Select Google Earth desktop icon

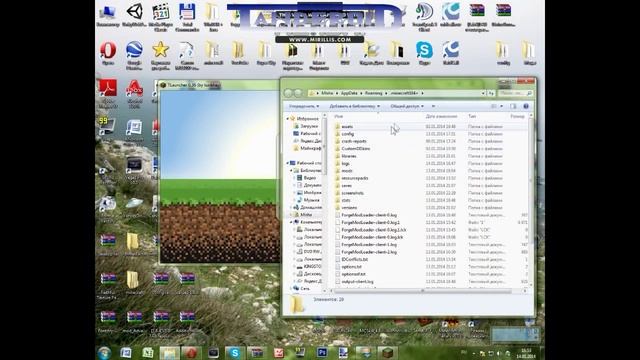(134, 55)
